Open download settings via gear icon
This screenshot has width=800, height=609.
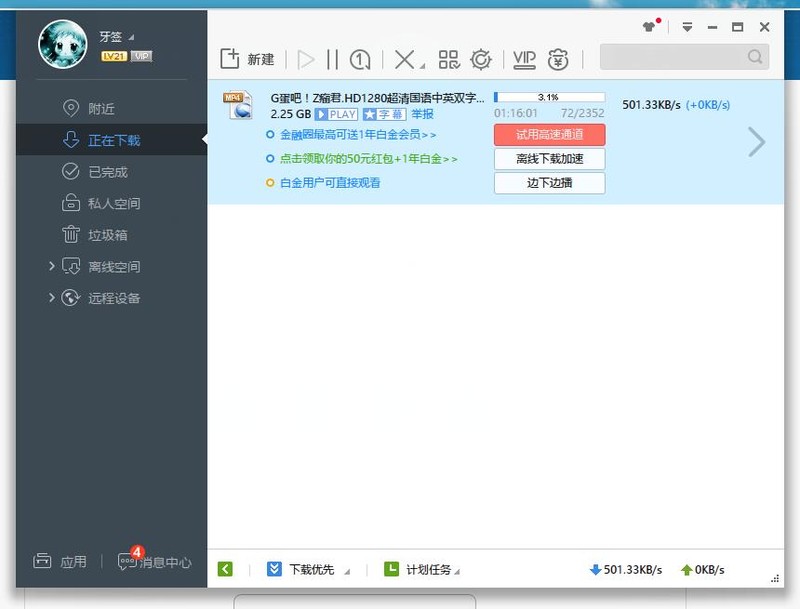[481, 59]
